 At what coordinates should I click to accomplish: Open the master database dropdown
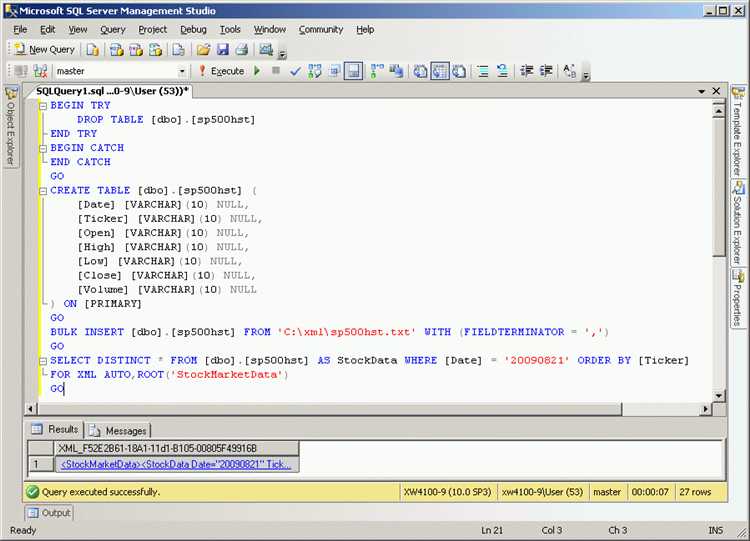click(182, 71)
